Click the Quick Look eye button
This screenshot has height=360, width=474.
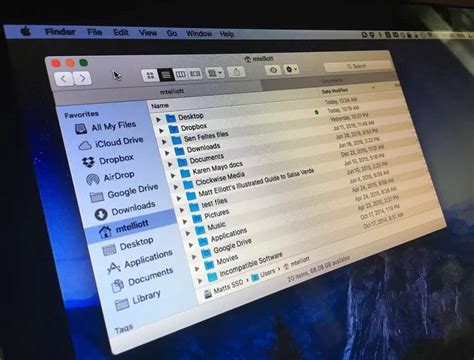(x=273, y=70)
